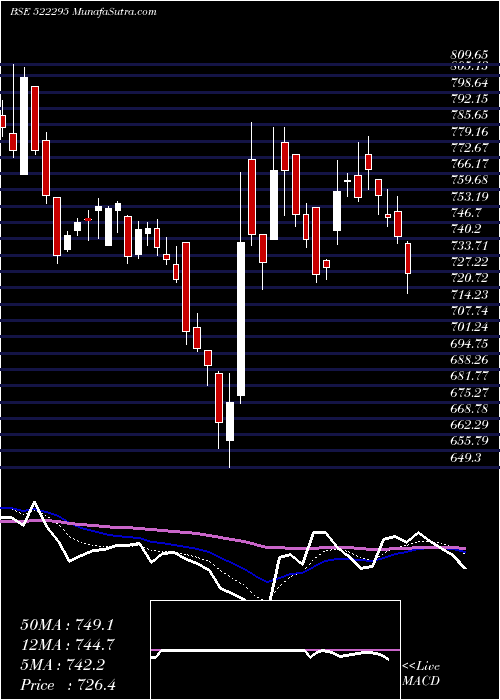Click the 701.24 price axis label
The width and height of the screenshot is (500, 700).
click(469, 327)
